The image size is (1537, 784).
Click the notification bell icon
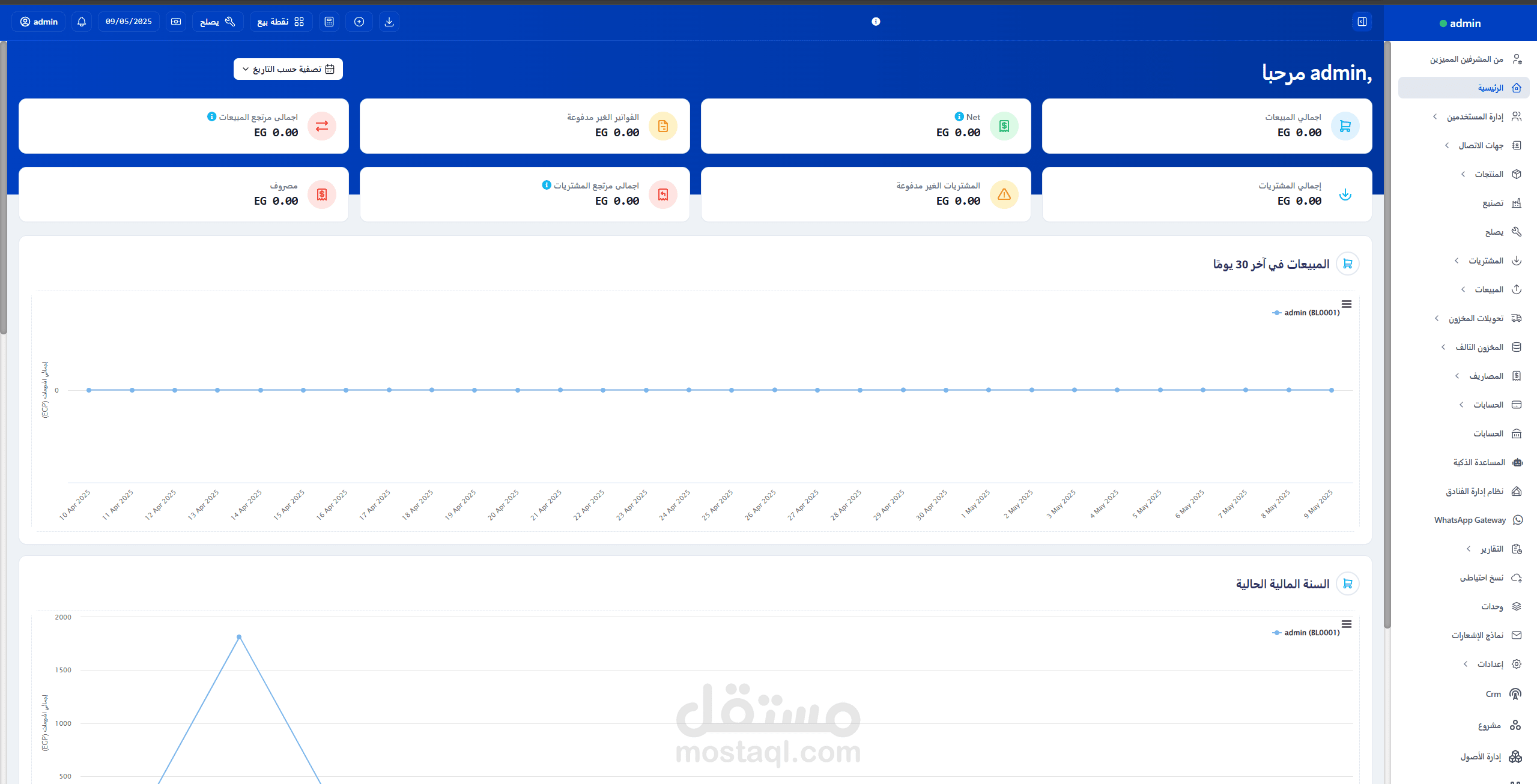[81, 22]
